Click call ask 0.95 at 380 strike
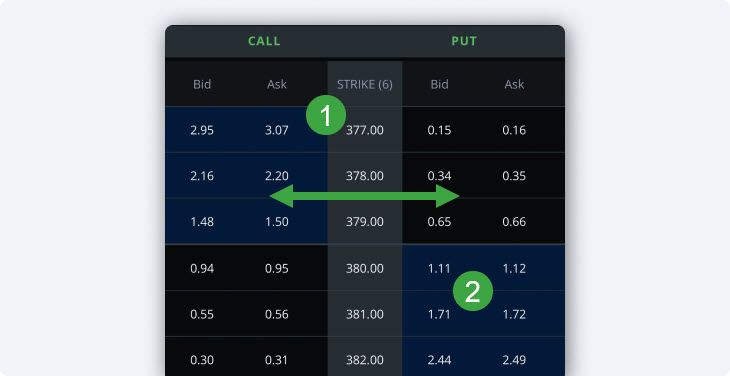Viewport: 730px width, 376px height. (x=277, y=269)
